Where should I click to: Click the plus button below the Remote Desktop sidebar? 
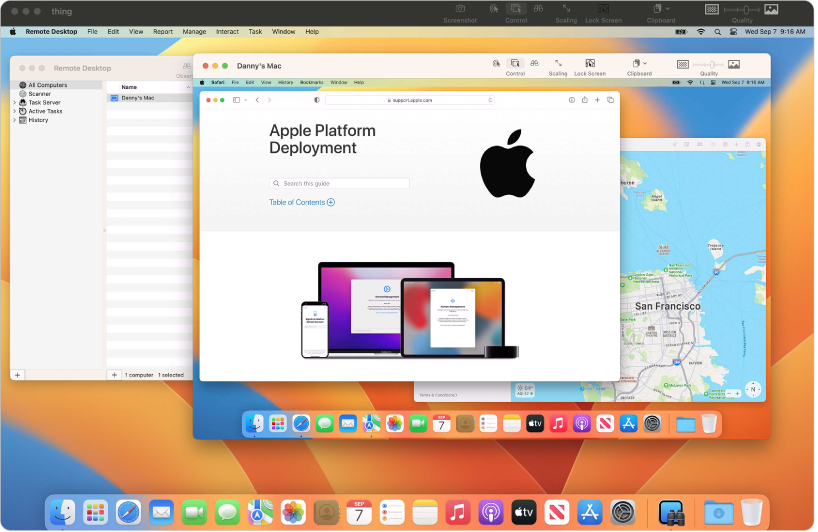point(17,375)
